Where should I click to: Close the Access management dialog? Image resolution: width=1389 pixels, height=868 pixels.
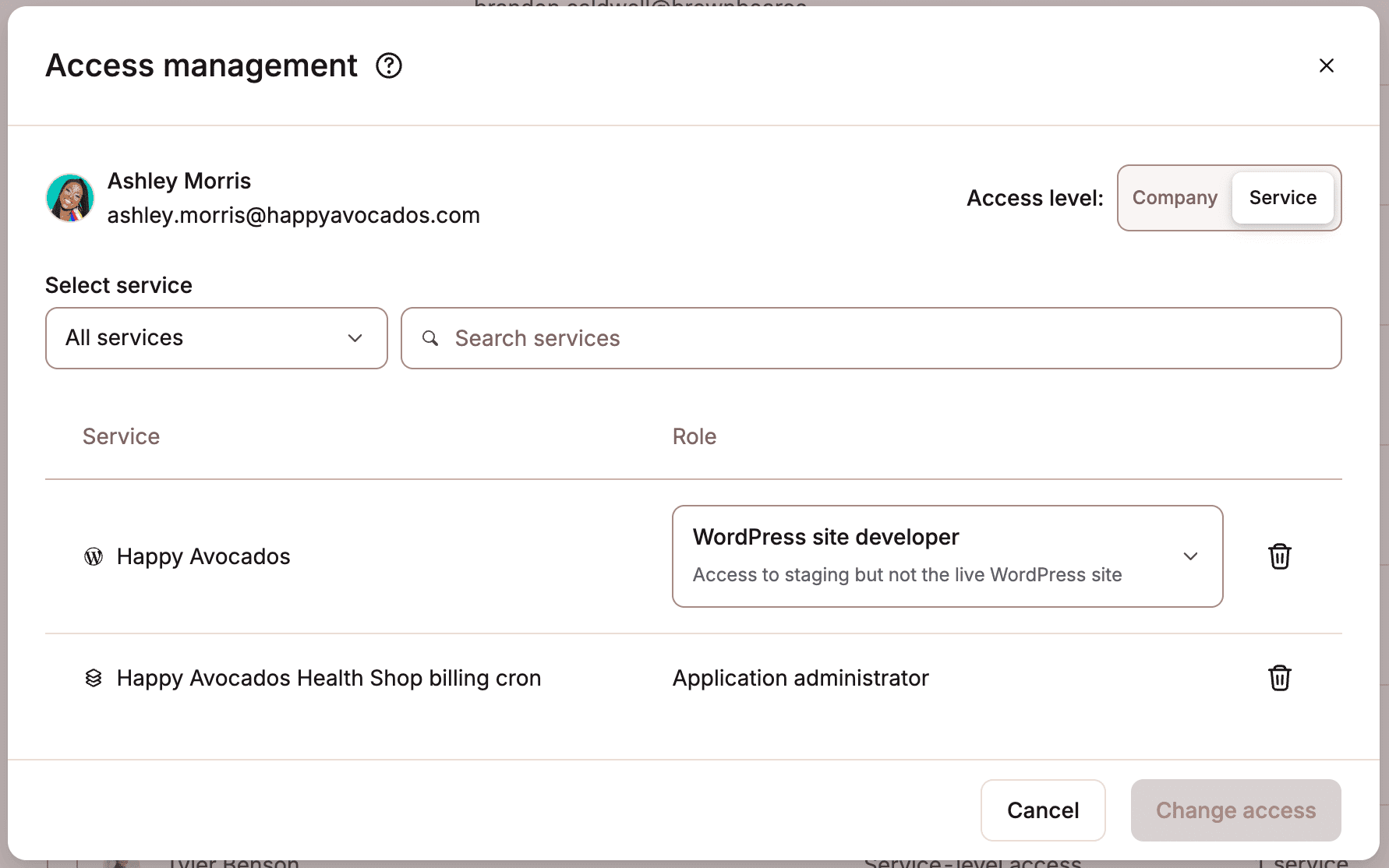pyautogui.click(x=1327, y=65)
